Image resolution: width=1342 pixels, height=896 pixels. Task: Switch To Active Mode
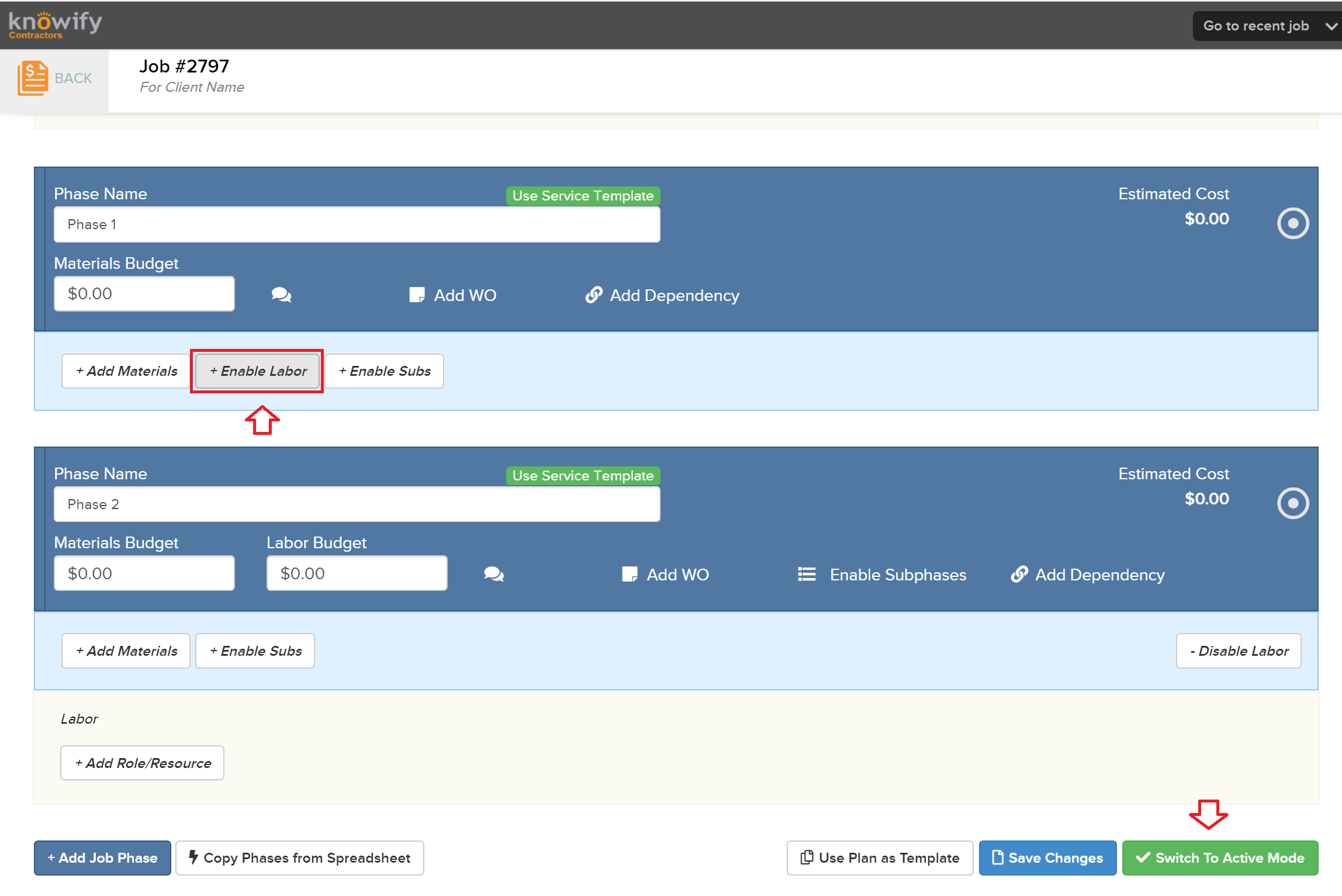[x=1220, y=858]
